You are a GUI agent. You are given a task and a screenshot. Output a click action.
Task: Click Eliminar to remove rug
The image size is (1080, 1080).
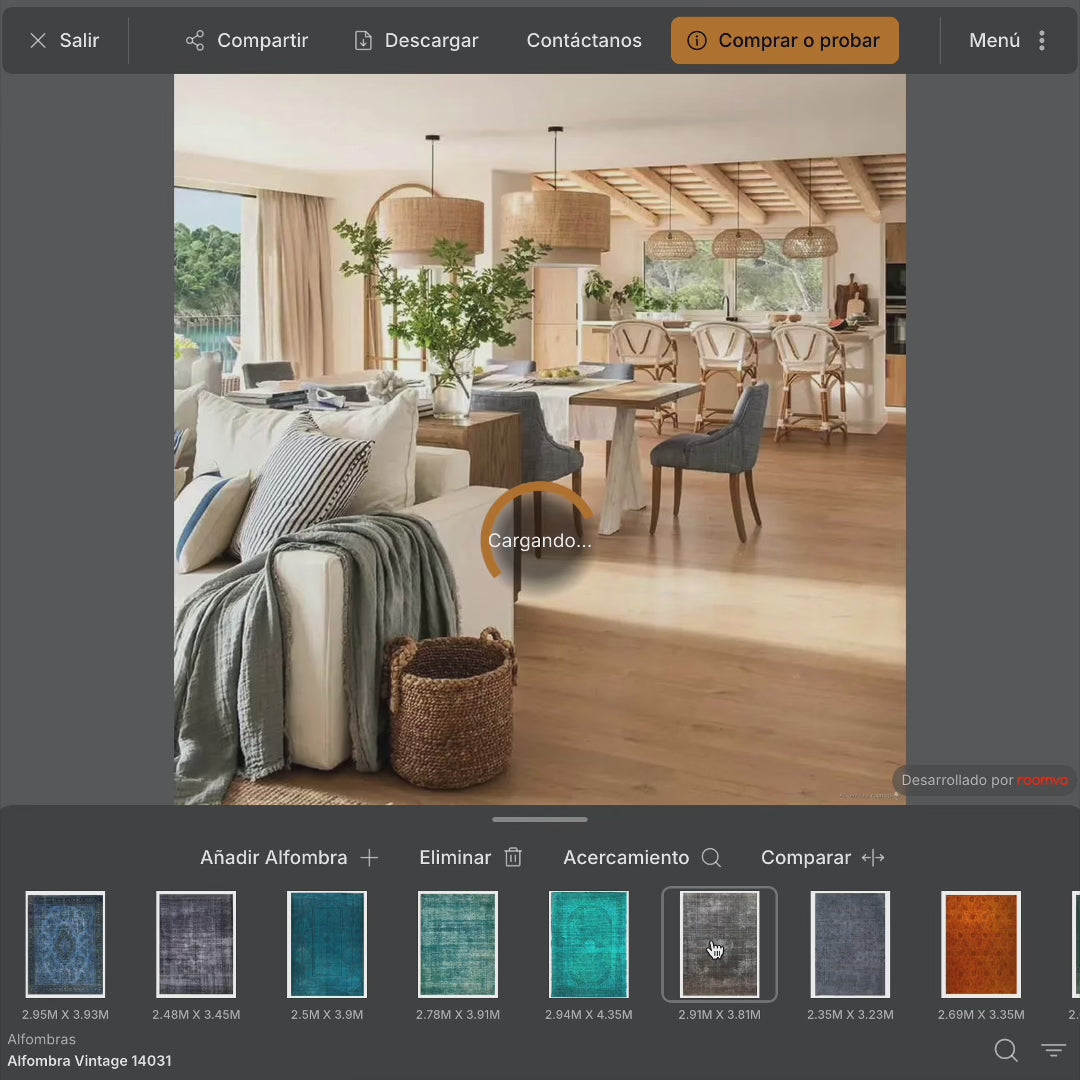[455, 858]
